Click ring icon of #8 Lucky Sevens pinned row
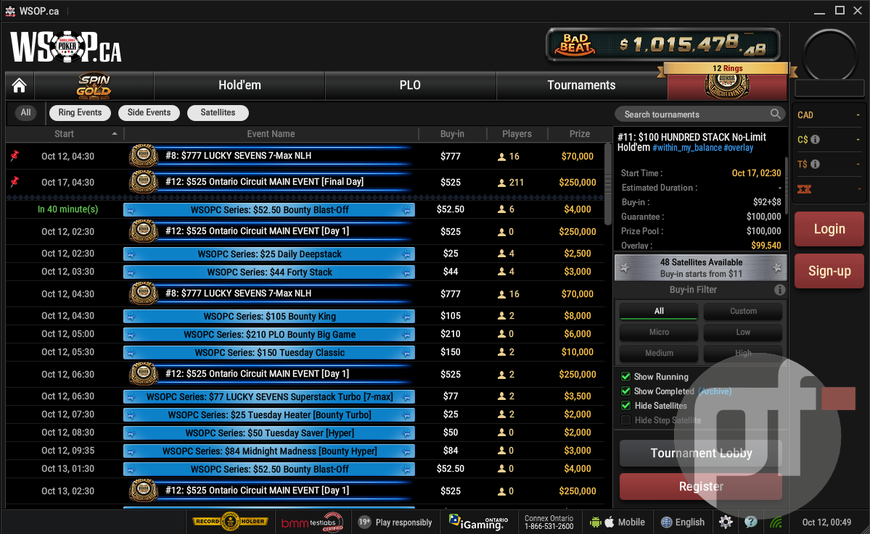Viewport: 870px width, 534px height. click(143, 156)
